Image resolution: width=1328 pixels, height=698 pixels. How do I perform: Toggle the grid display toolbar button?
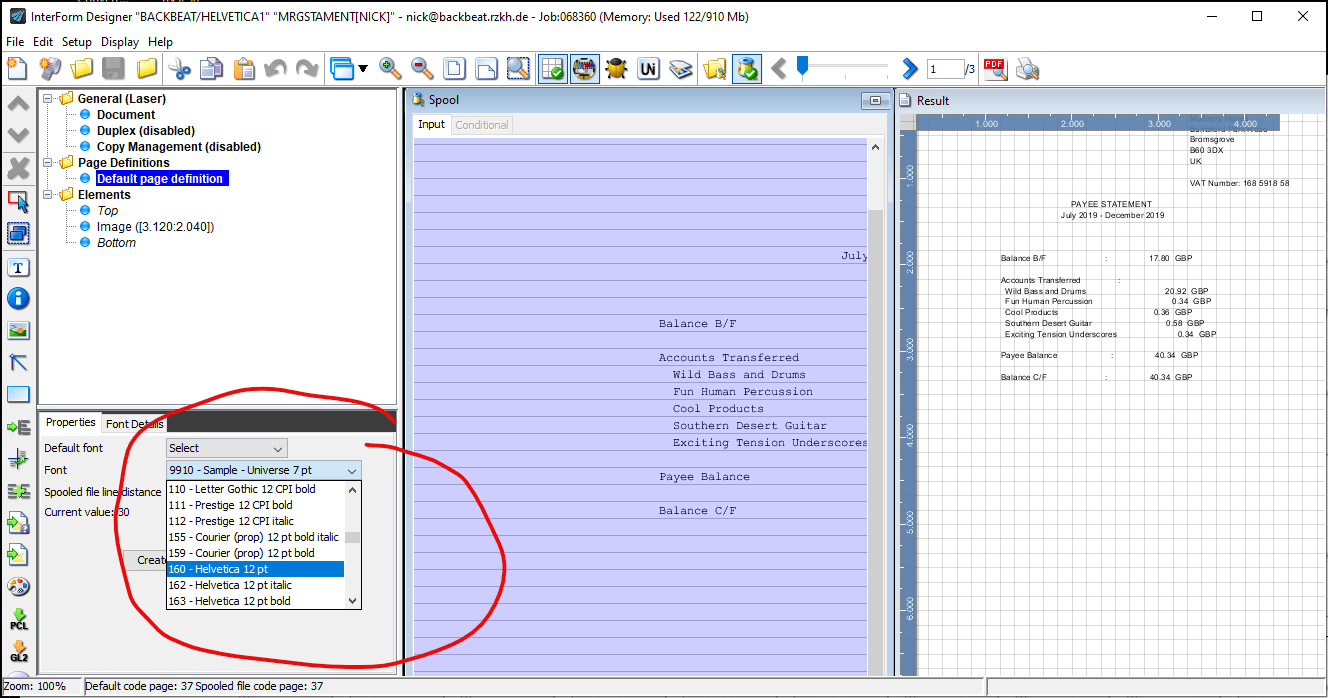(552, 68)
